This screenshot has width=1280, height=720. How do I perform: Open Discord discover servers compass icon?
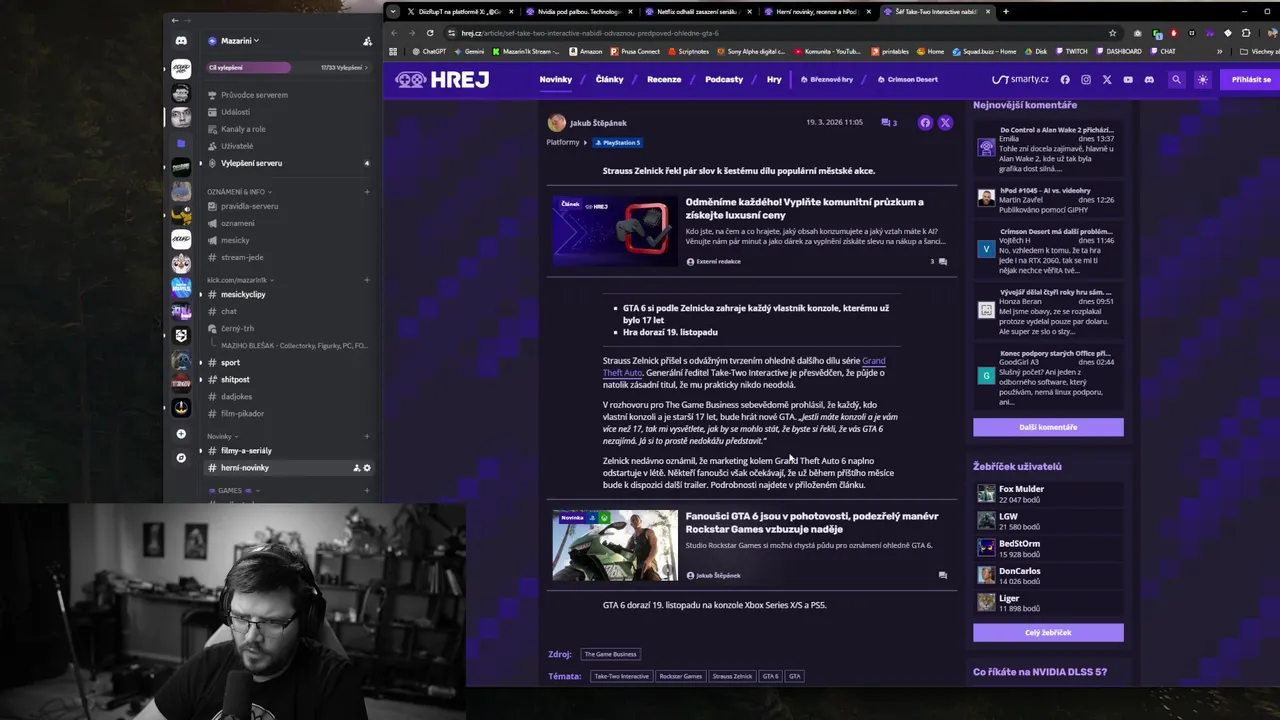click(181, 458)
